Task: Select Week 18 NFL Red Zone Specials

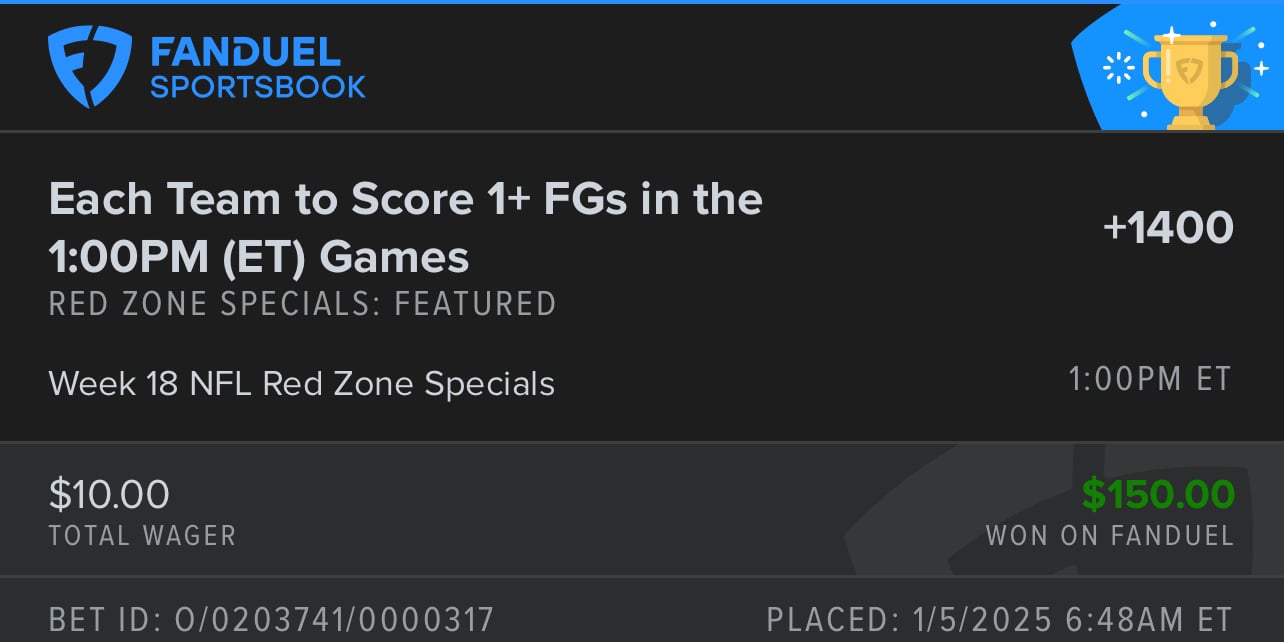Action: pyautogui.click(x=301, y=384)
